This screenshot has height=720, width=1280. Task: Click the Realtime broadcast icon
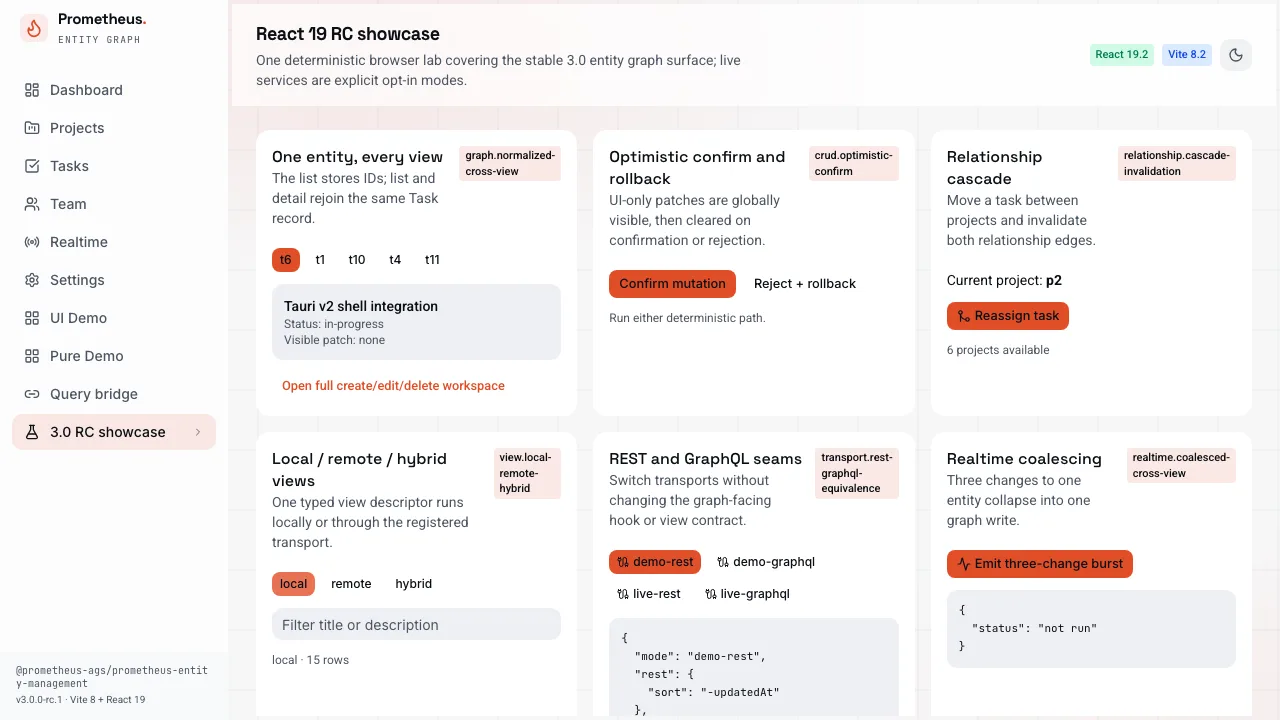coord(32,242)
